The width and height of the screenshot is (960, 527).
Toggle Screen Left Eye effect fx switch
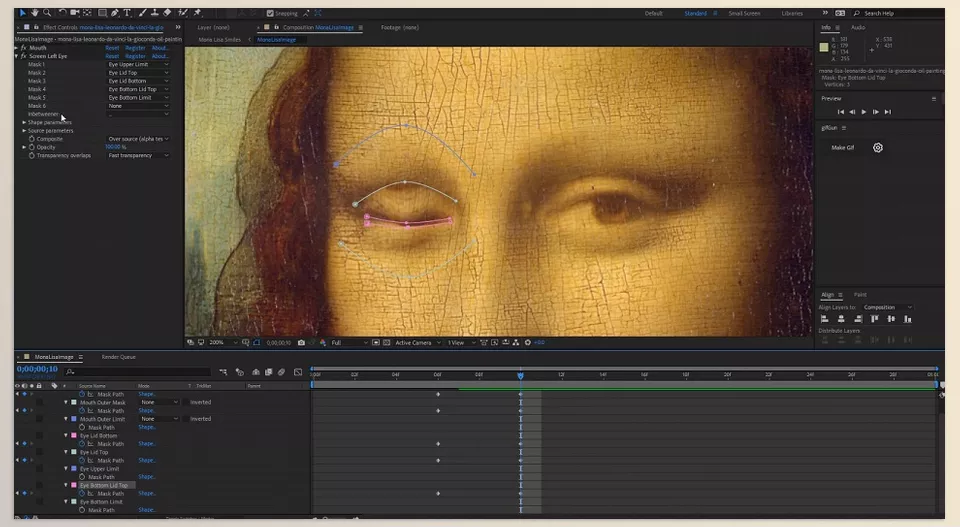pyautogui.click(x=23, y=56)
